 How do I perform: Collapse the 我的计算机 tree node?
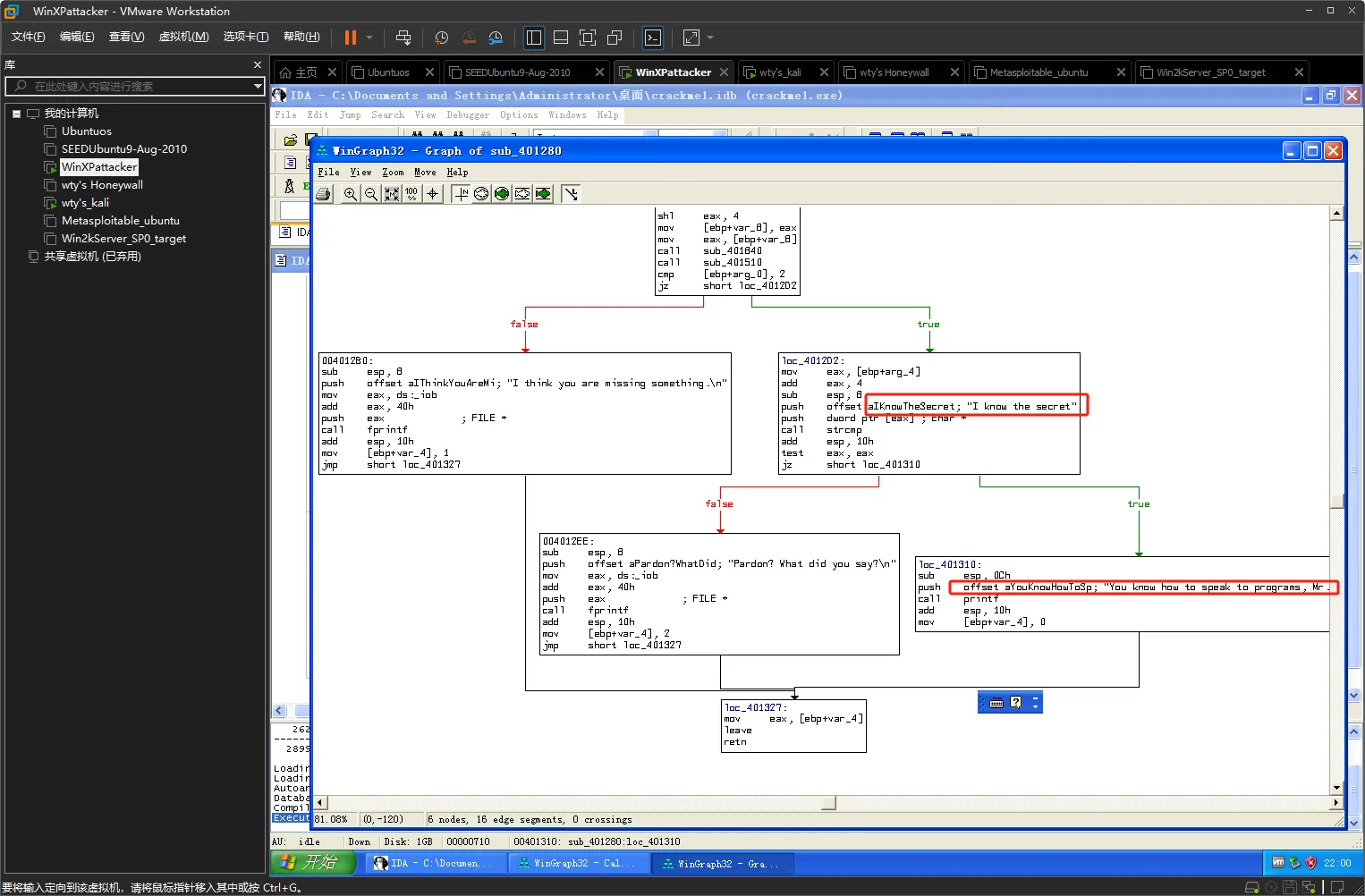click(16, 114)
